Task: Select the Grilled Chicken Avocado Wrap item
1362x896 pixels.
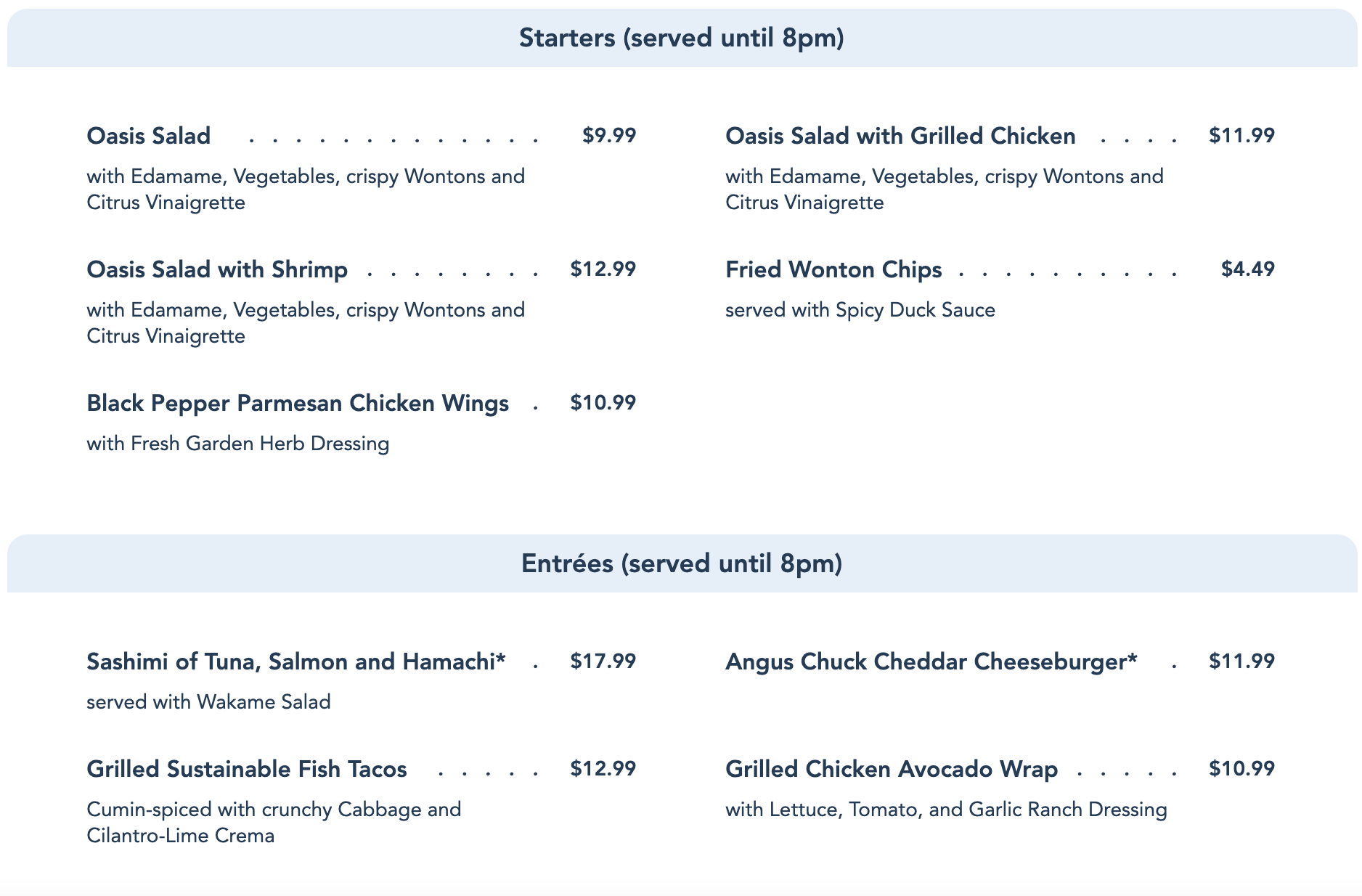Action: click(892, 769)
